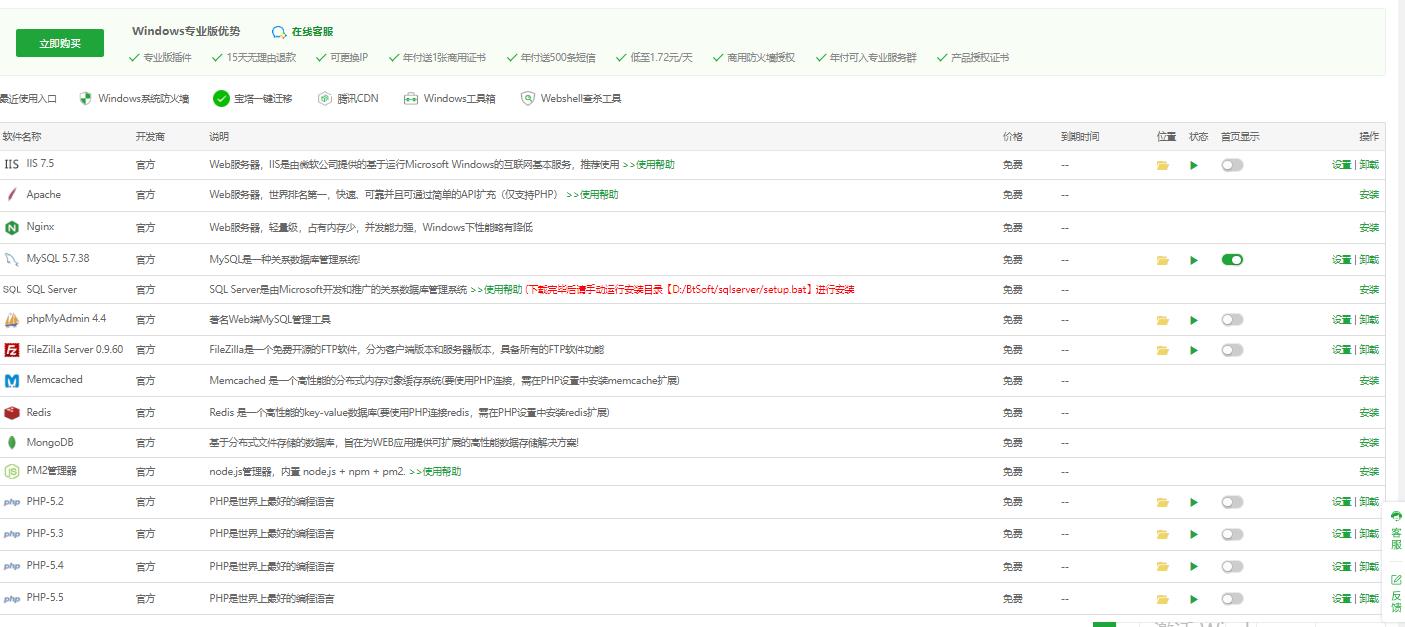Image resolution: width=1405 pixels, height=627 pixels.
Task: Click PHP-5.3 status play icon
Action: [x=1194, y=535]
